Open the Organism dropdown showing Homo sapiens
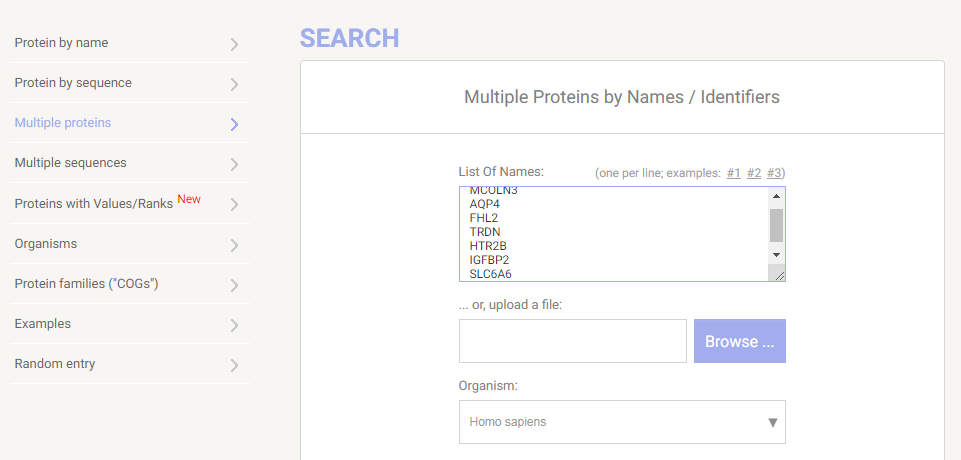961x460 pixels. pyautogui.click(x=610, y=422)
